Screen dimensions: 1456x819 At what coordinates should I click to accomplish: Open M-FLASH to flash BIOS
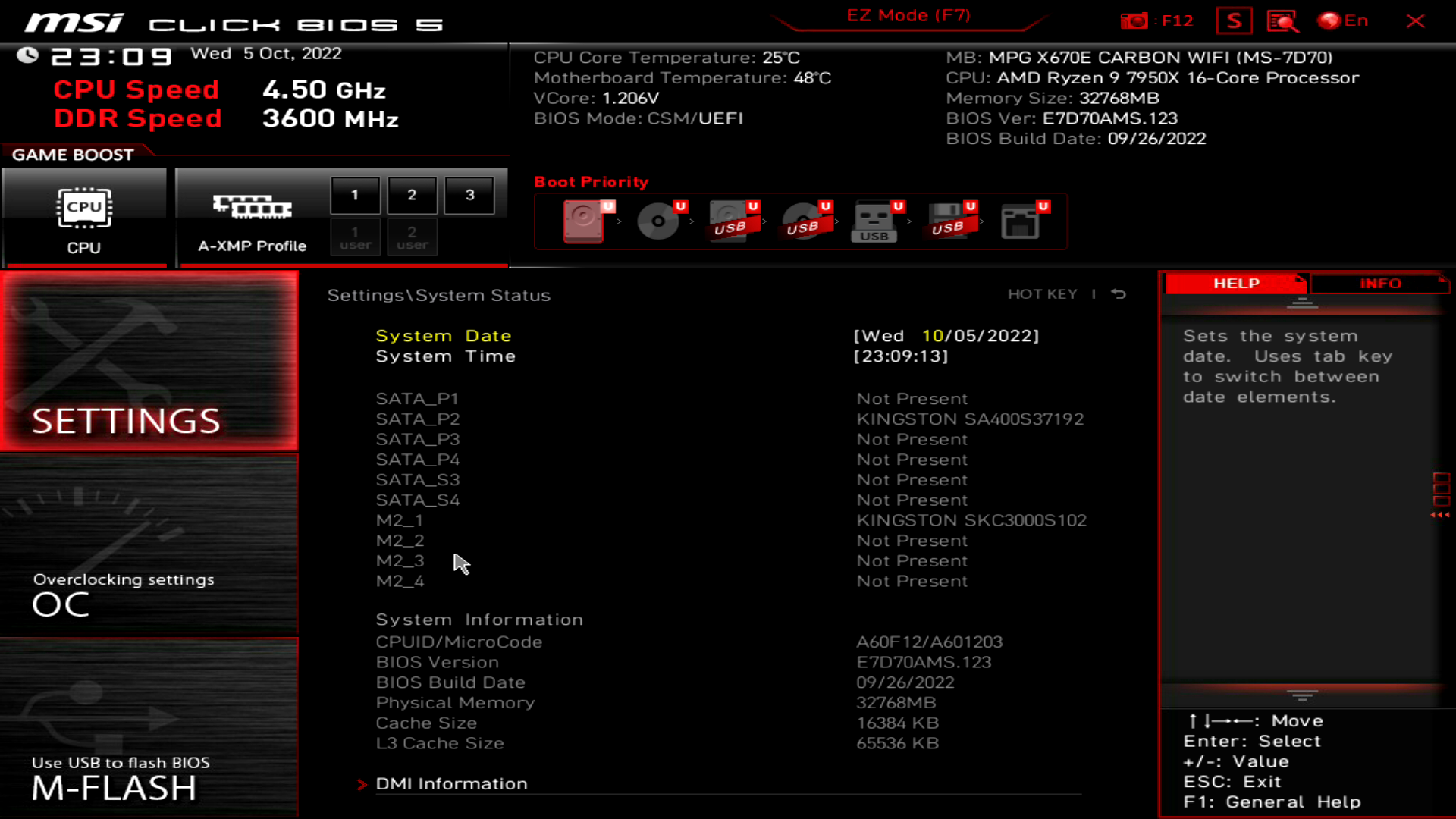tap(149, 728)
